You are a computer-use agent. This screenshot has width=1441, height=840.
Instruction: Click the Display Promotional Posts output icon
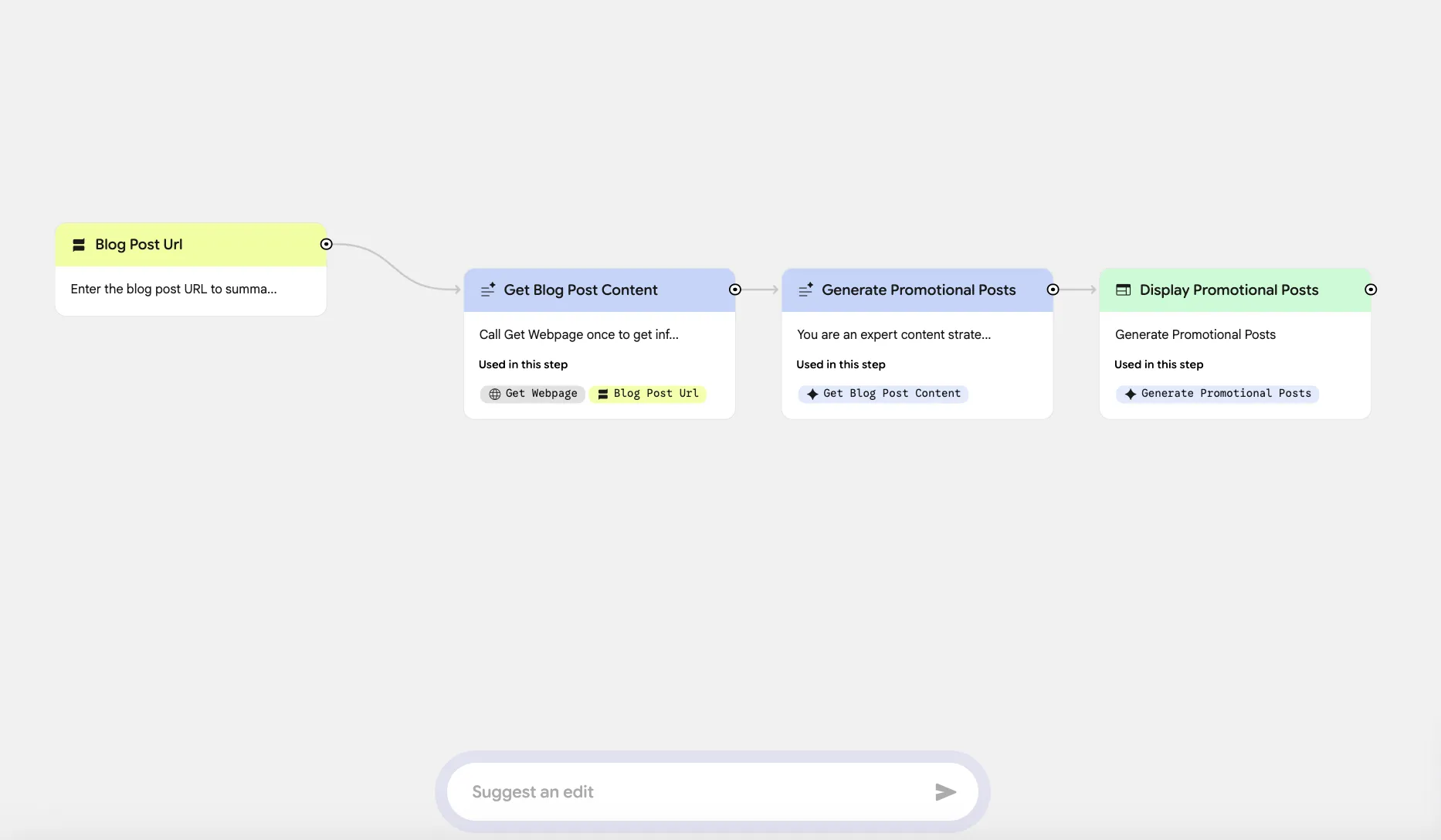1124,290
